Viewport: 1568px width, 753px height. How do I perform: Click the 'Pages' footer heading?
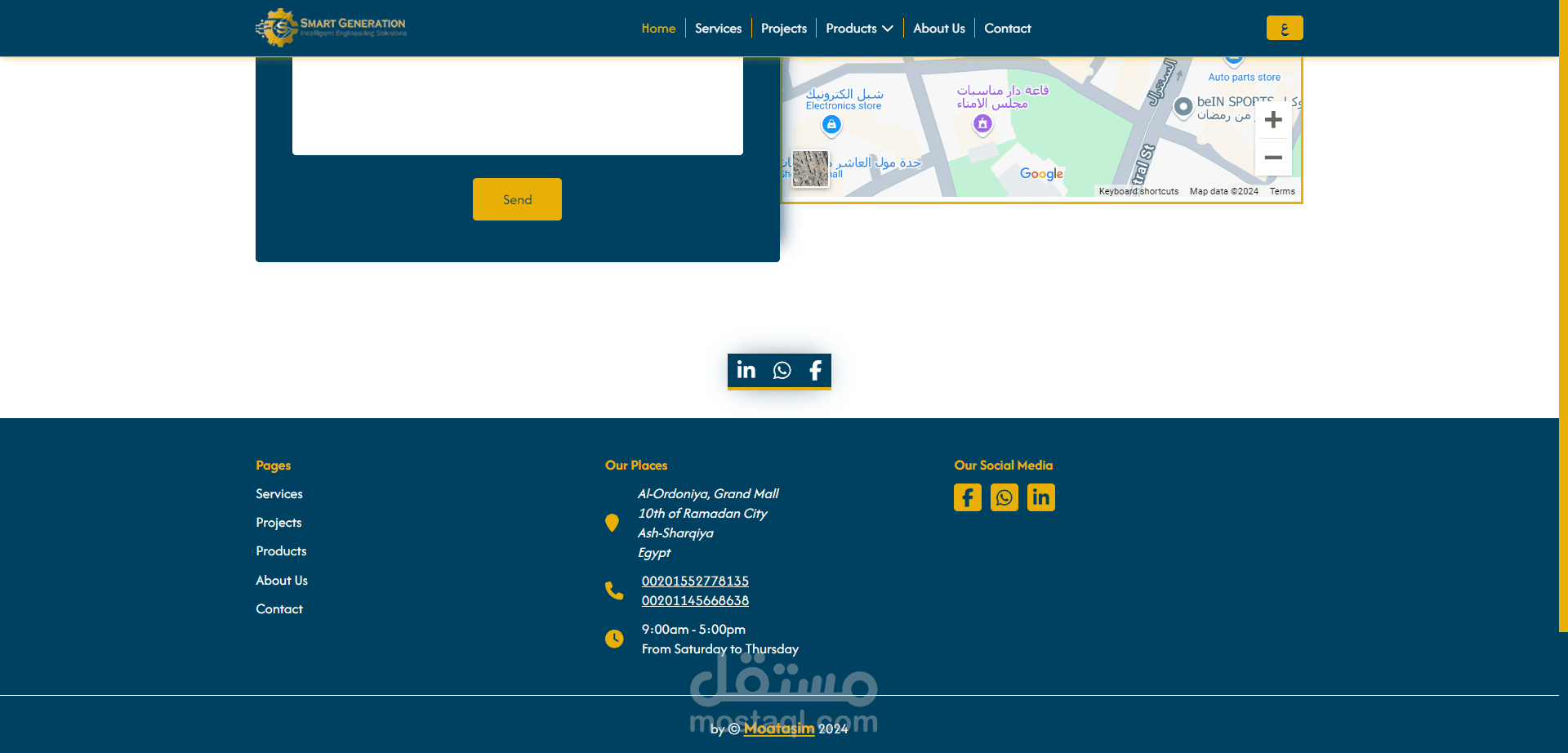273,466
